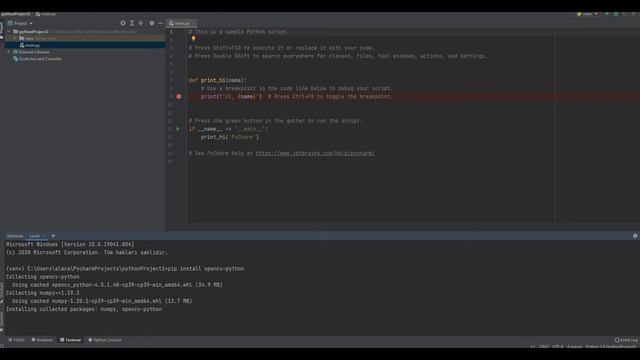Click the collapse all icon in Project panel header

(x=141, y=23)
